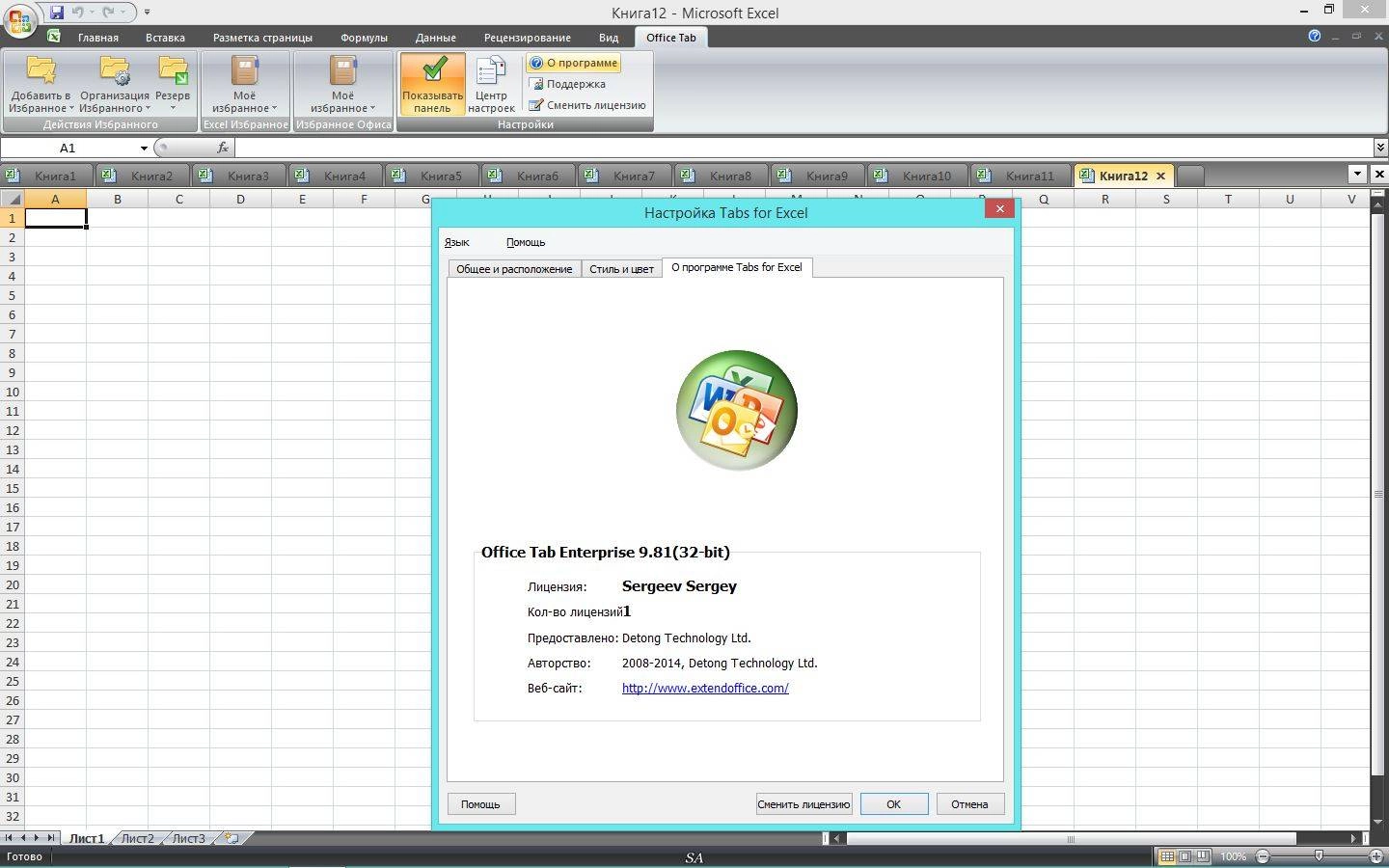Screen dimensions: 1389x868
Task: Open Помощь menu in dialog
Action: 526,242
